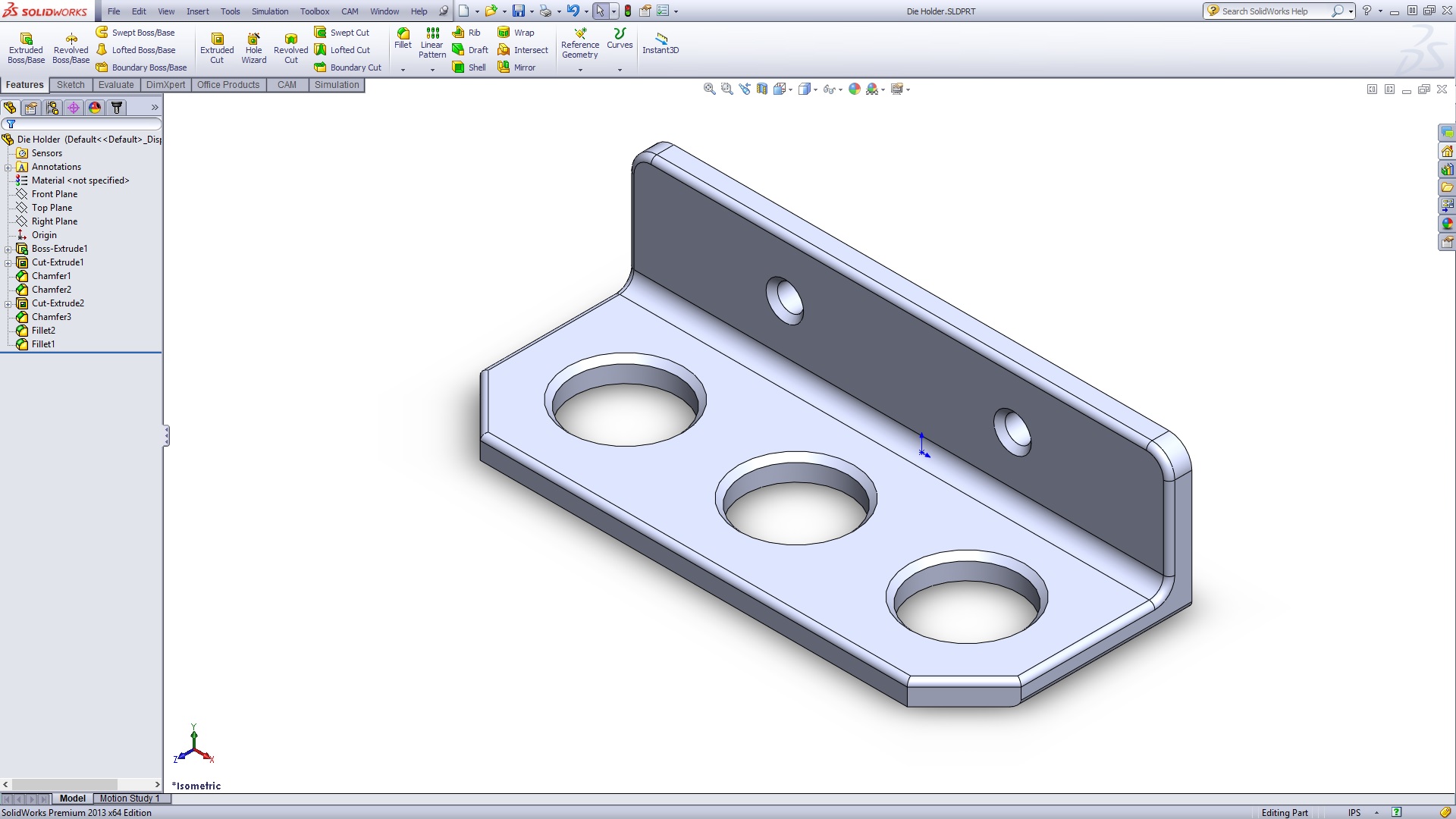Image resolution: width=1456 pixels, height=819 pixels.
Task: Open the Simulation menu
Action: pos(270,11)
